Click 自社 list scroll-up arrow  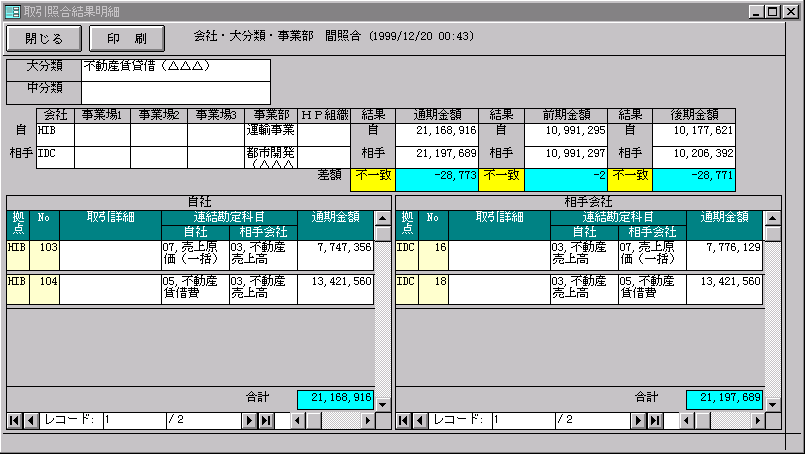coord(382,218)
